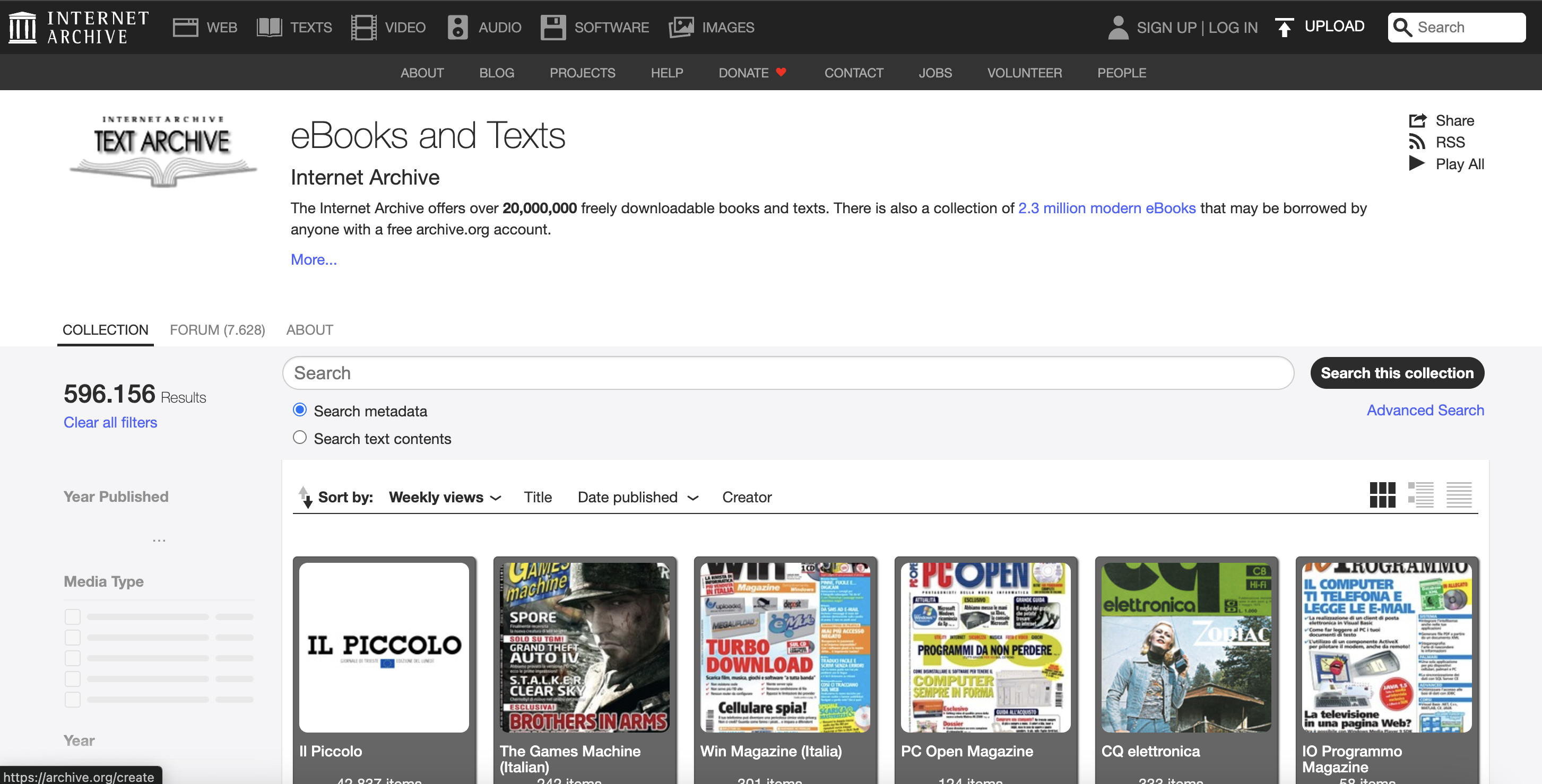The width and height of the screenshot is (1542, 784).
Task: Open the Win Magazine (Italia) cover
Action: (785, 647)
